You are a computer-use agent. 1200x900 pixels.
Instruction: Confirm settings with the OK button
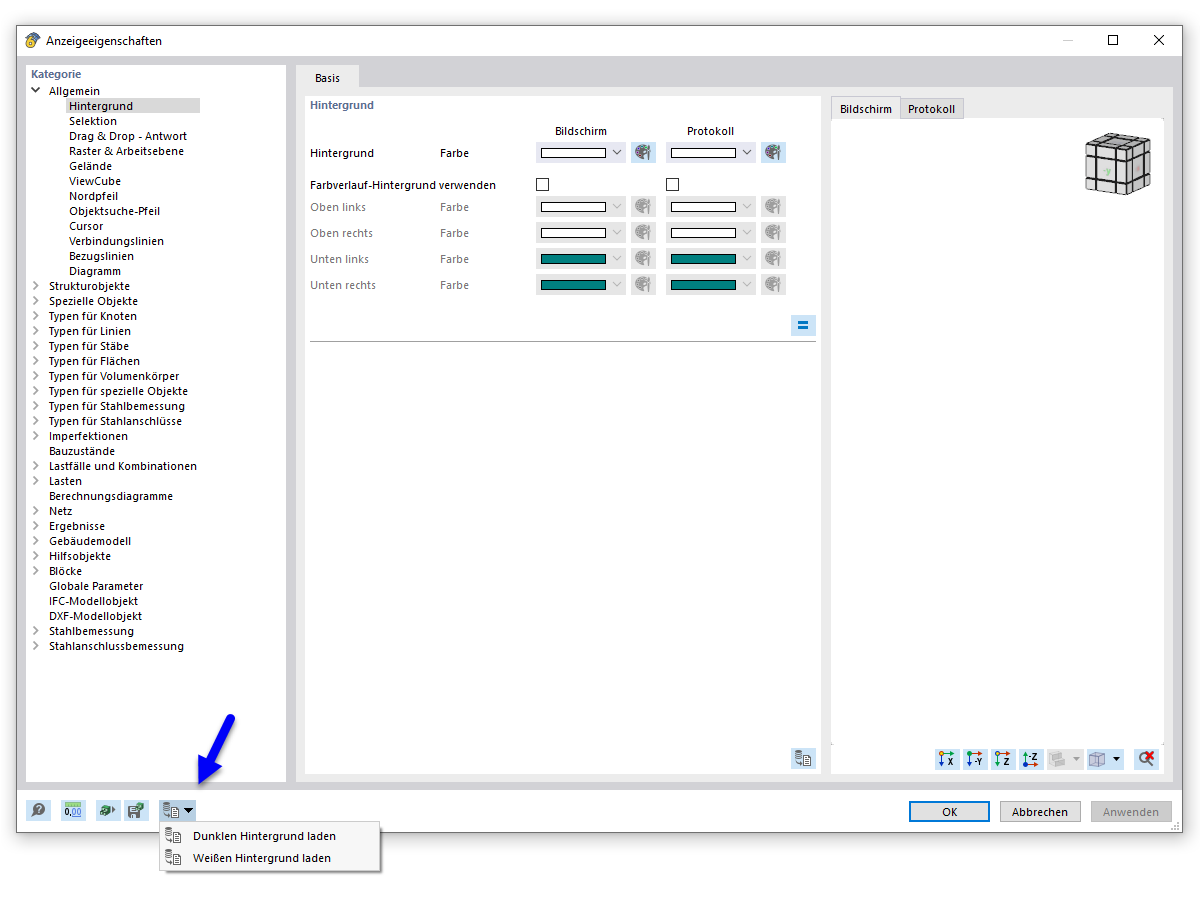click(x=948, y=811)
